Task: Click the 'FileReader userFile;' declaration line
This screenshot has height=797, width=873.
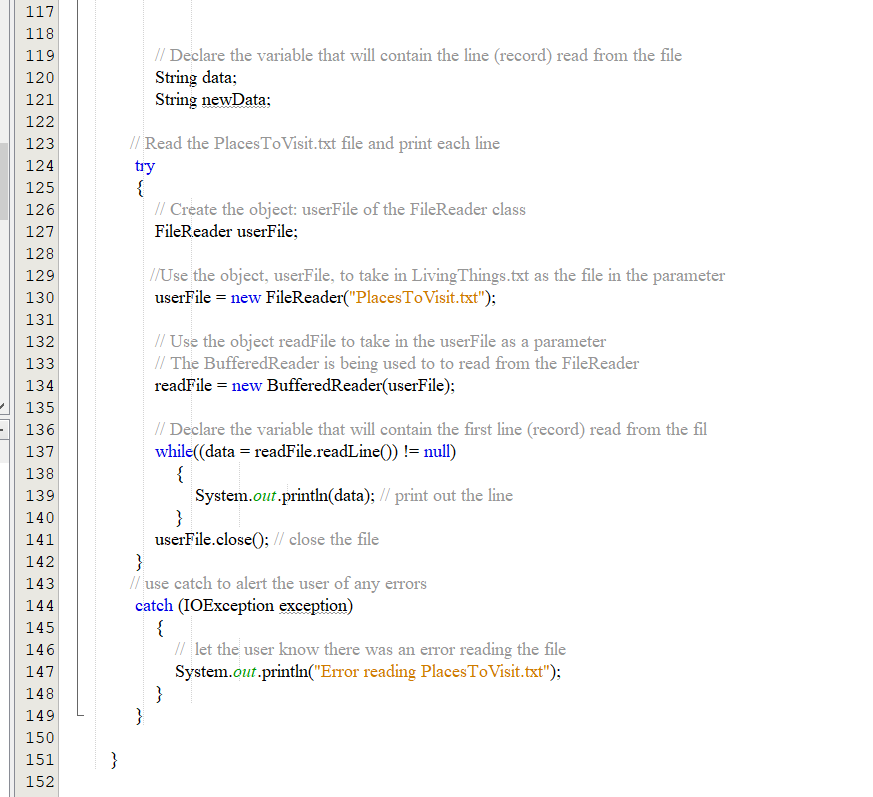Action: coord(226,232)
